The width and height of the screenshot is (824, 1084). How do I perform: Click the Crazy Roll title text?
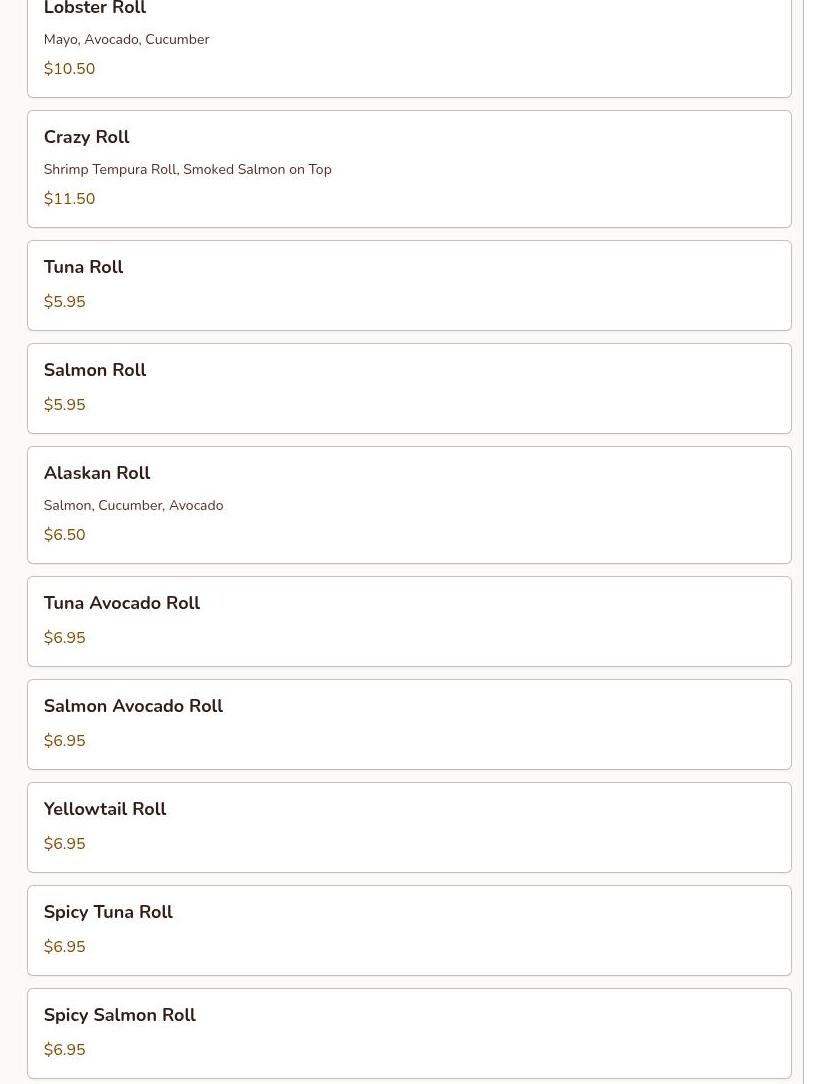pyautogui.click(x=86, y=137)
